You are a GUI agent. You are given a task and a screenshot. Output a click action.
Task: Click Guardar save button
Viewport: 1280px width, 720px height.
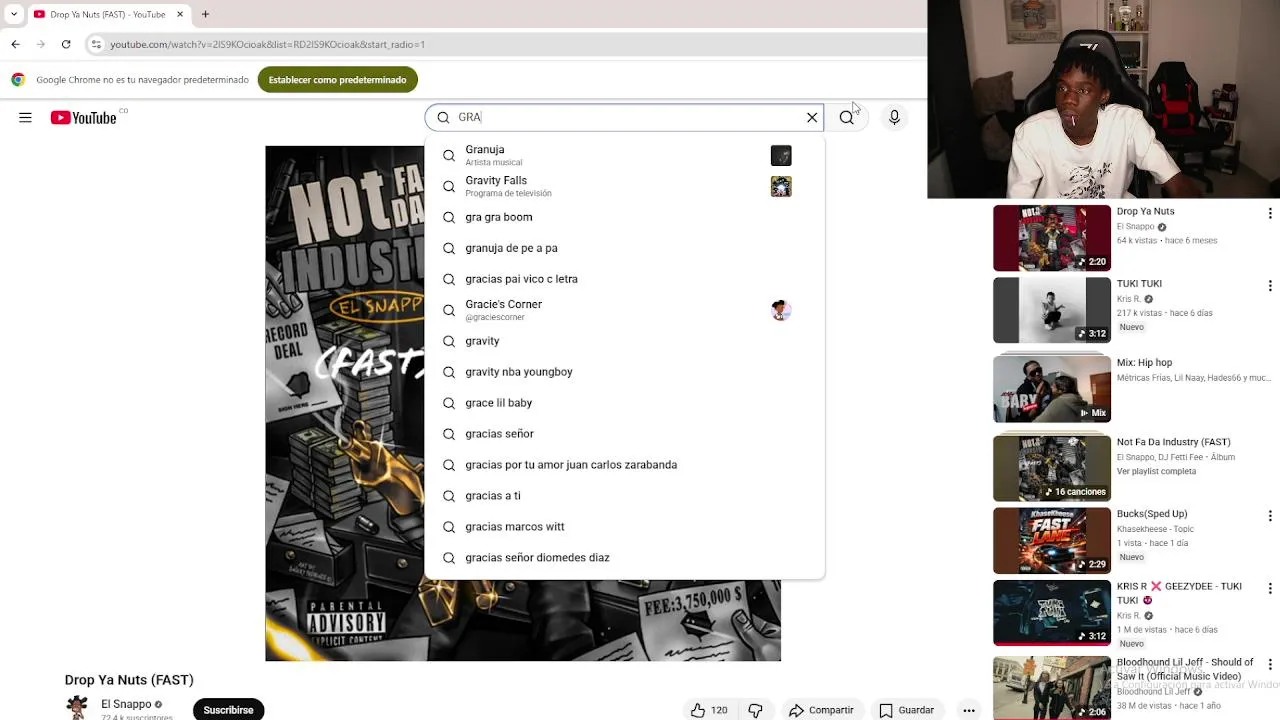click(x=907, y=710)
